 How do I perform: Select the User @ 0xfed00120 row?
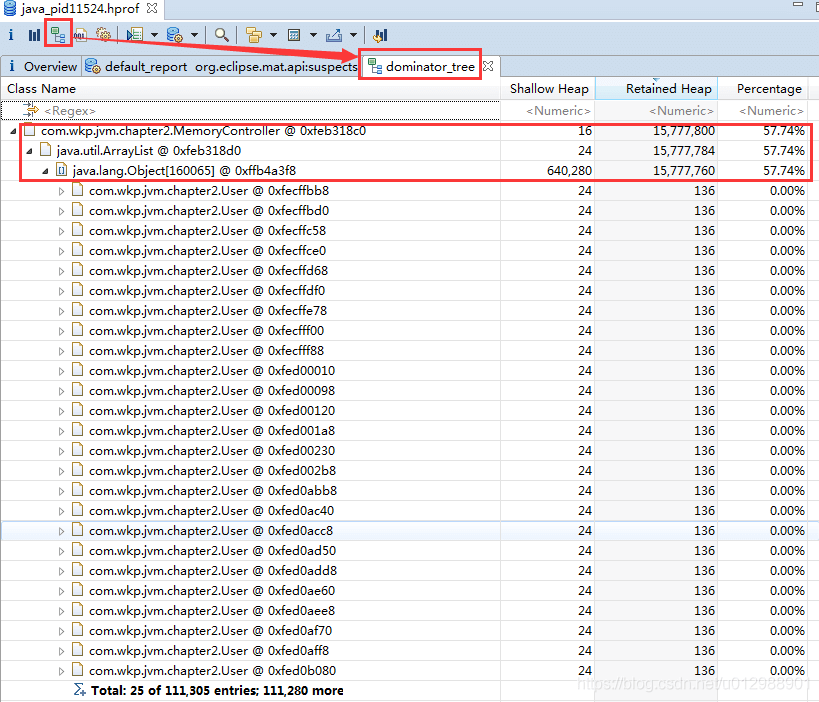click(x=405, y=411)
